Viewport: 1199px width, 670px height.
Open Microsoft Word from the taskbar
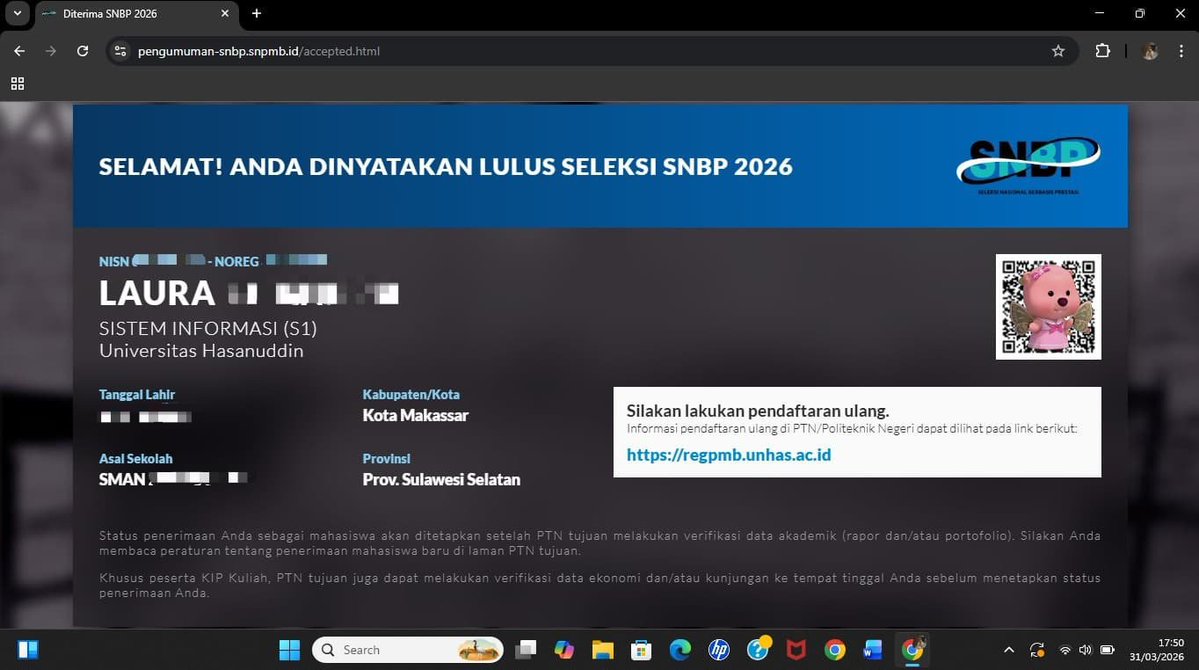872,650
